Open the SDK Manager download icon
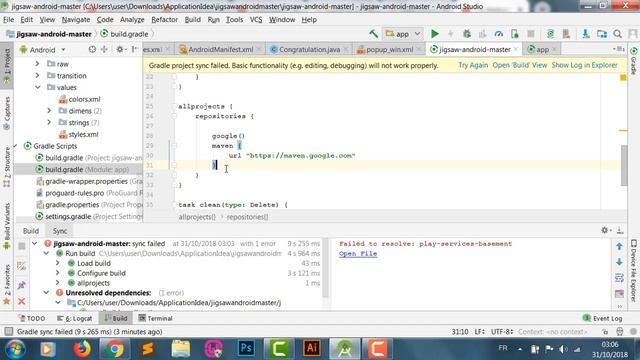The width and height of the screenshot is (640, 360). pyautogui.click(x=585, y=34)
